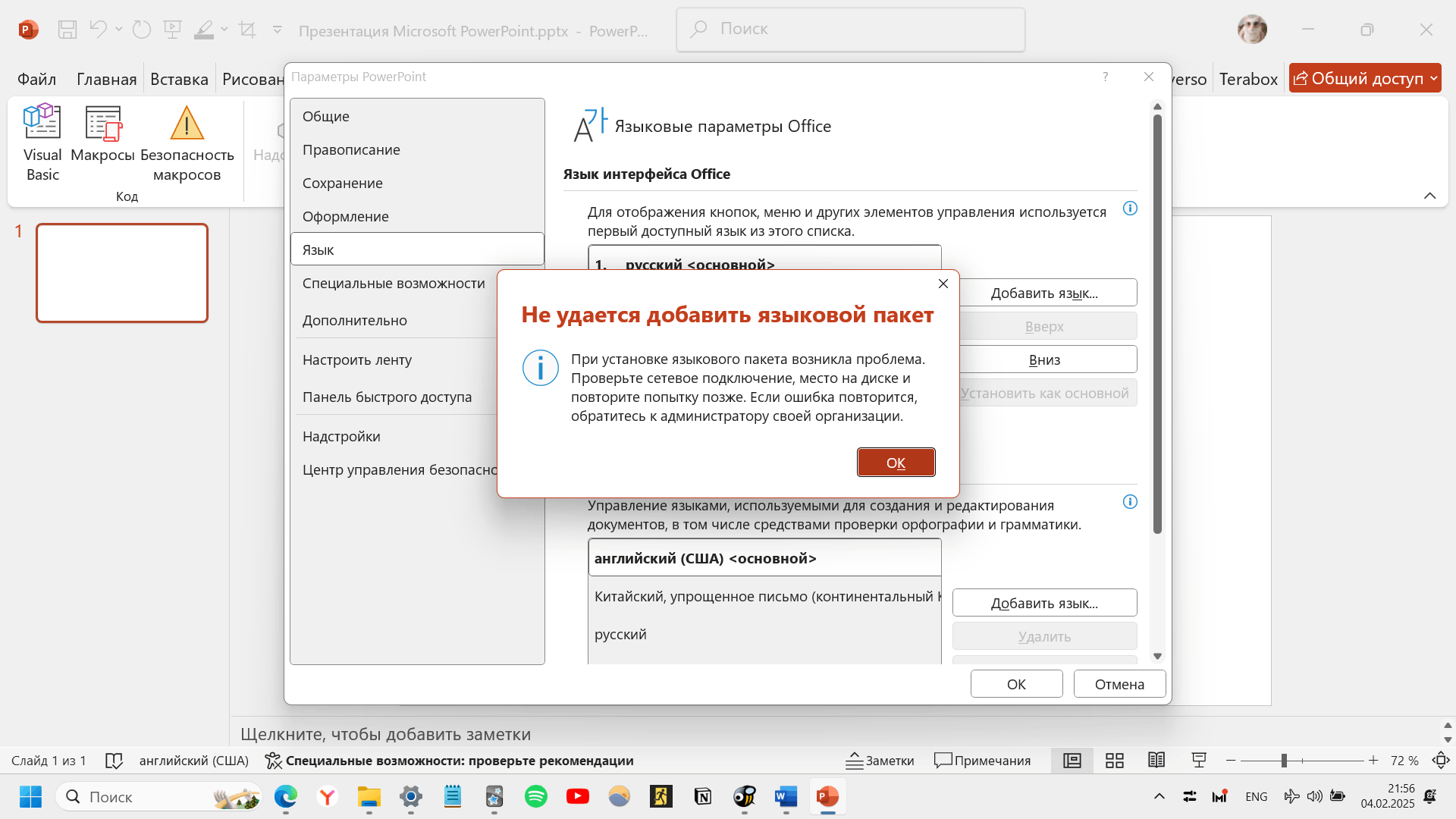Open Word from the taskbar
The height and width of the screenshot is (819, 1456).
(786, 796)
